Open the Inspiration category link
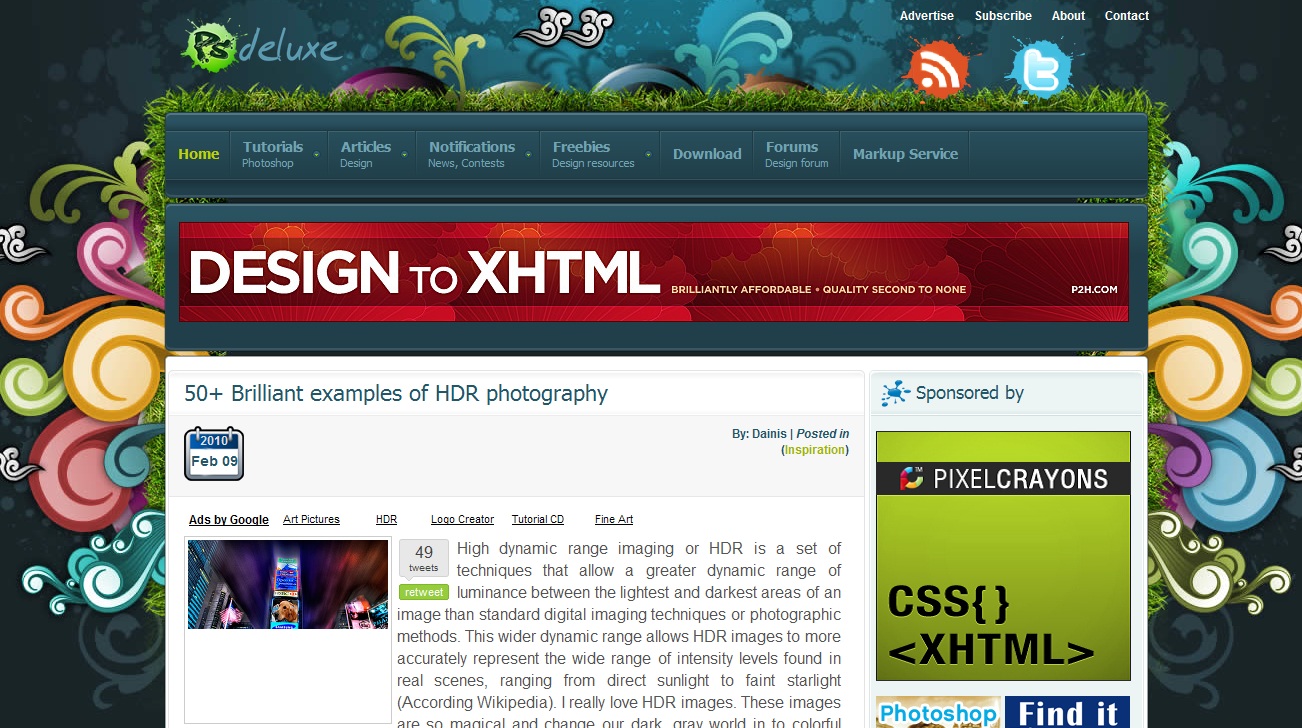This screenshot has width=1302, height=728. (815, 450)
